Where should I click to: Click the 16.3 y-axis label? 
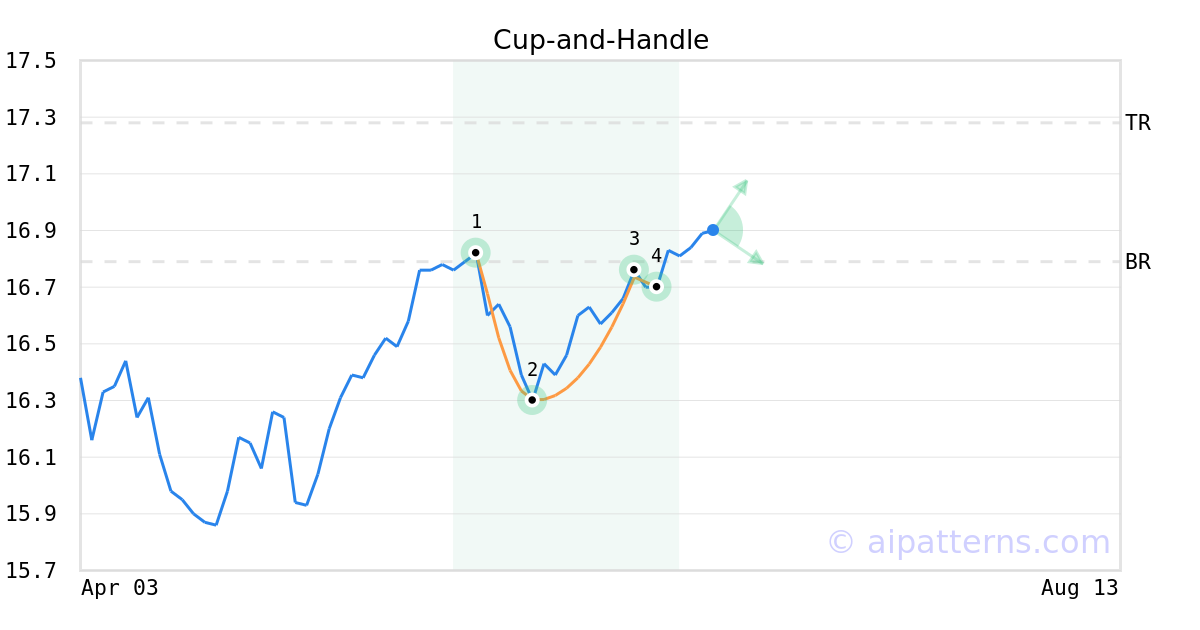(31, 401)
